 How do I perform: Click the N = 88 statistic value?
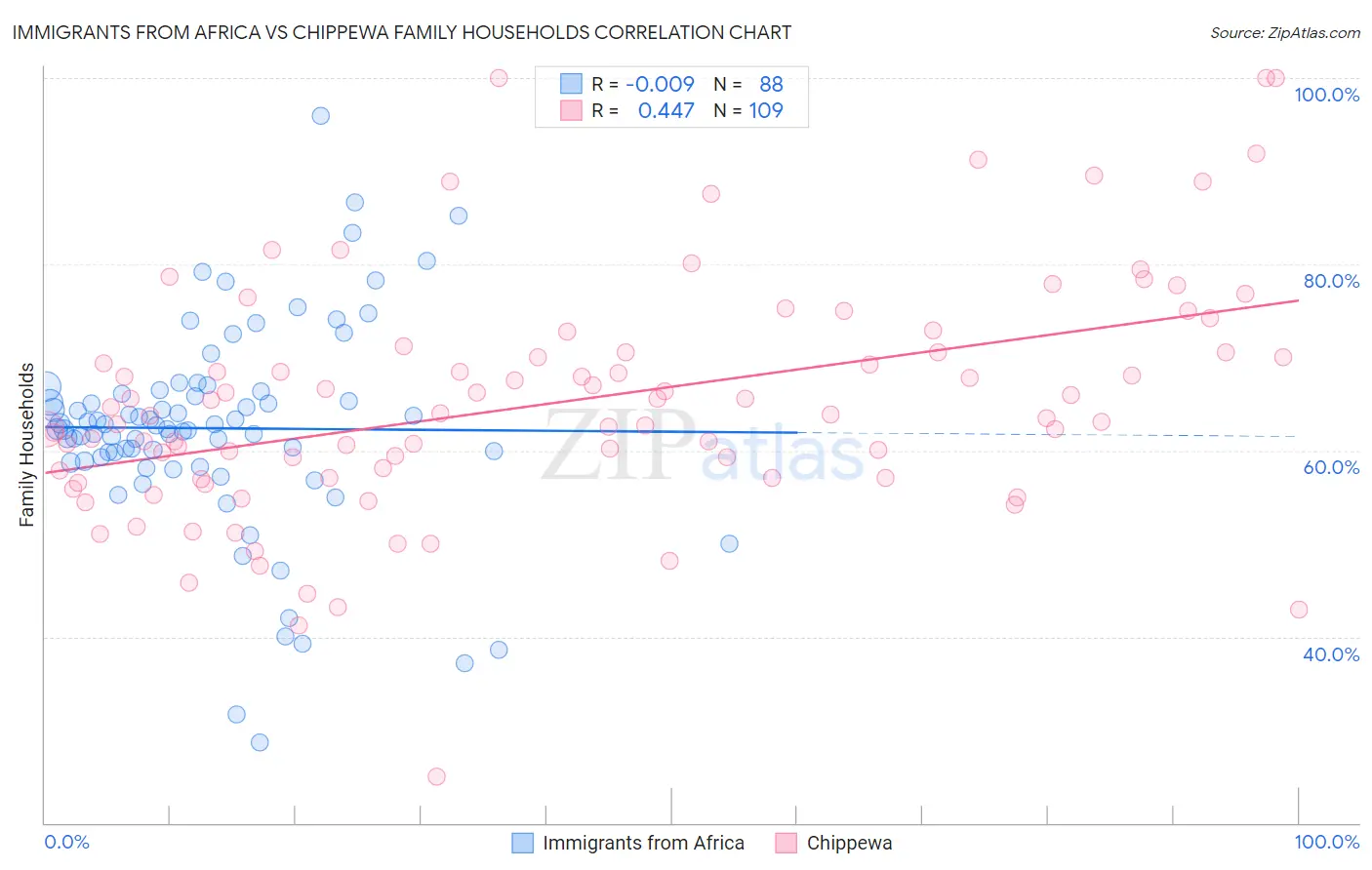click(748, 84)
